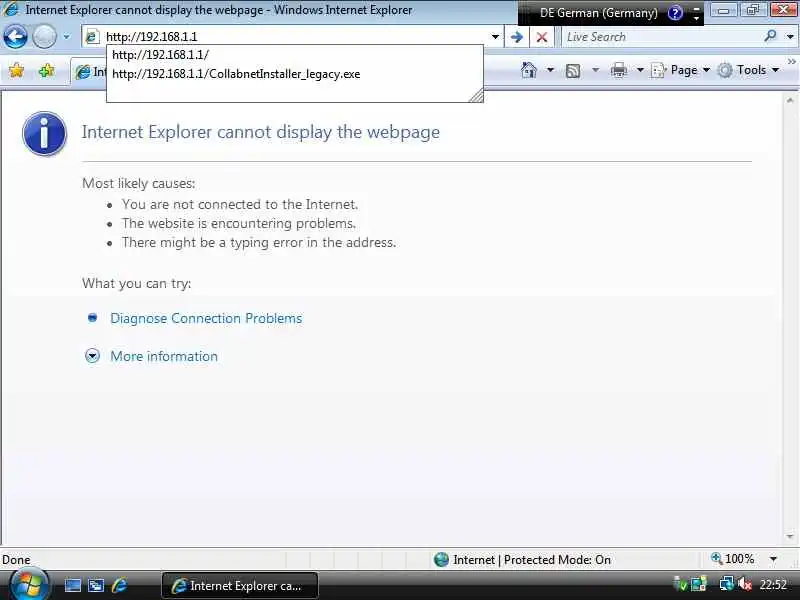Image resolution: width=800 pixels, height=600 pixels.
Task: Open the Page menu
Action: coord(681,70)
